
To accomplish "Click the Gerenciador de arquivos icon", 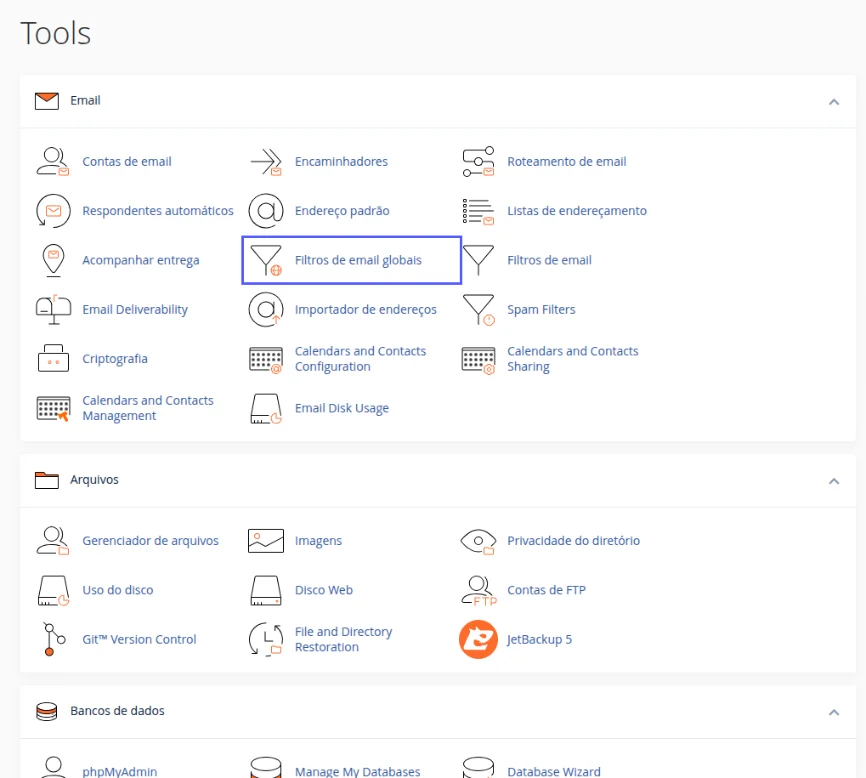I will [53, 541].
